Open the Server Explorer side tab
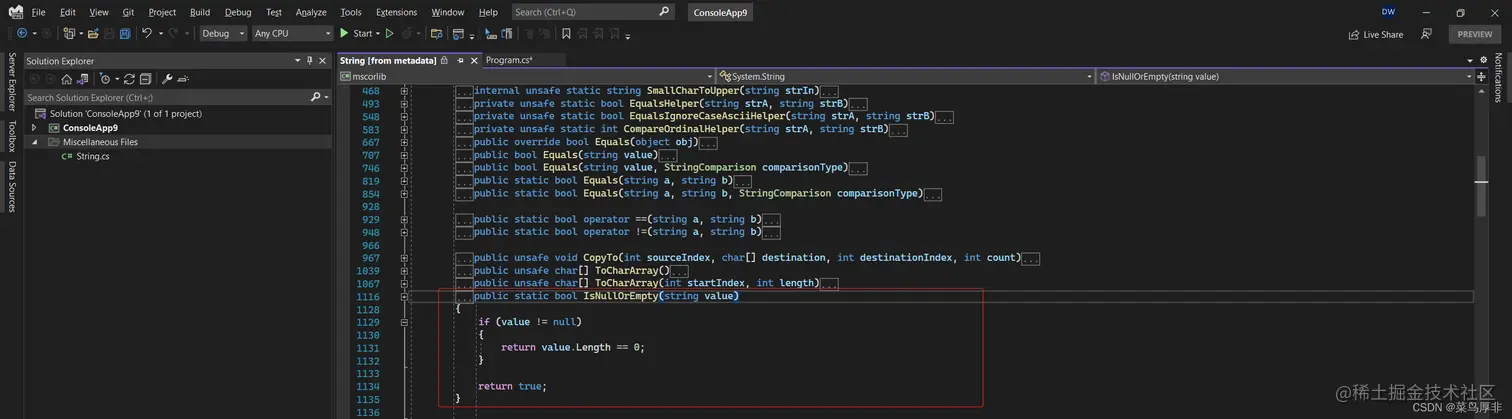 12,82
